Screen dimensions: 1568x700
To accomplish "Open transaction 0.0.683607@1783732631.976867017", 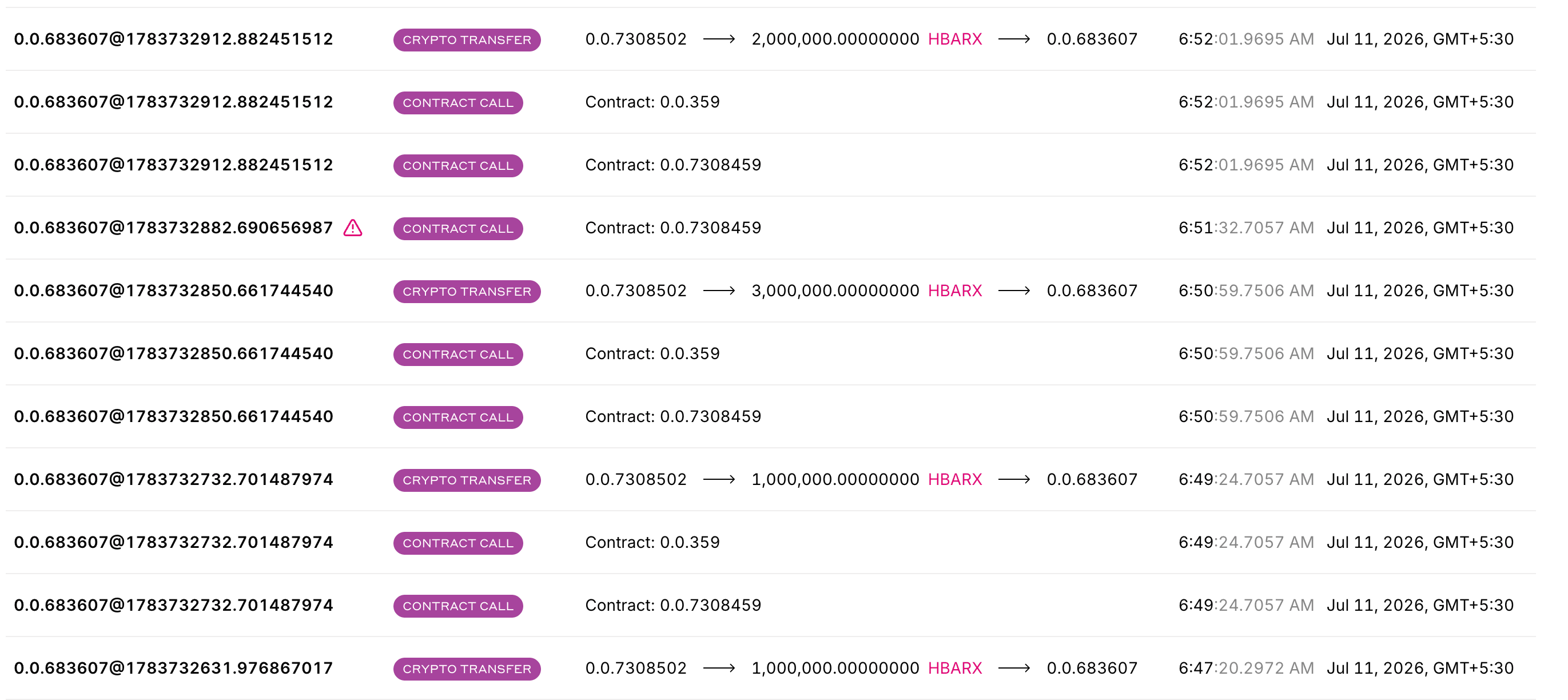I will 173,668.
